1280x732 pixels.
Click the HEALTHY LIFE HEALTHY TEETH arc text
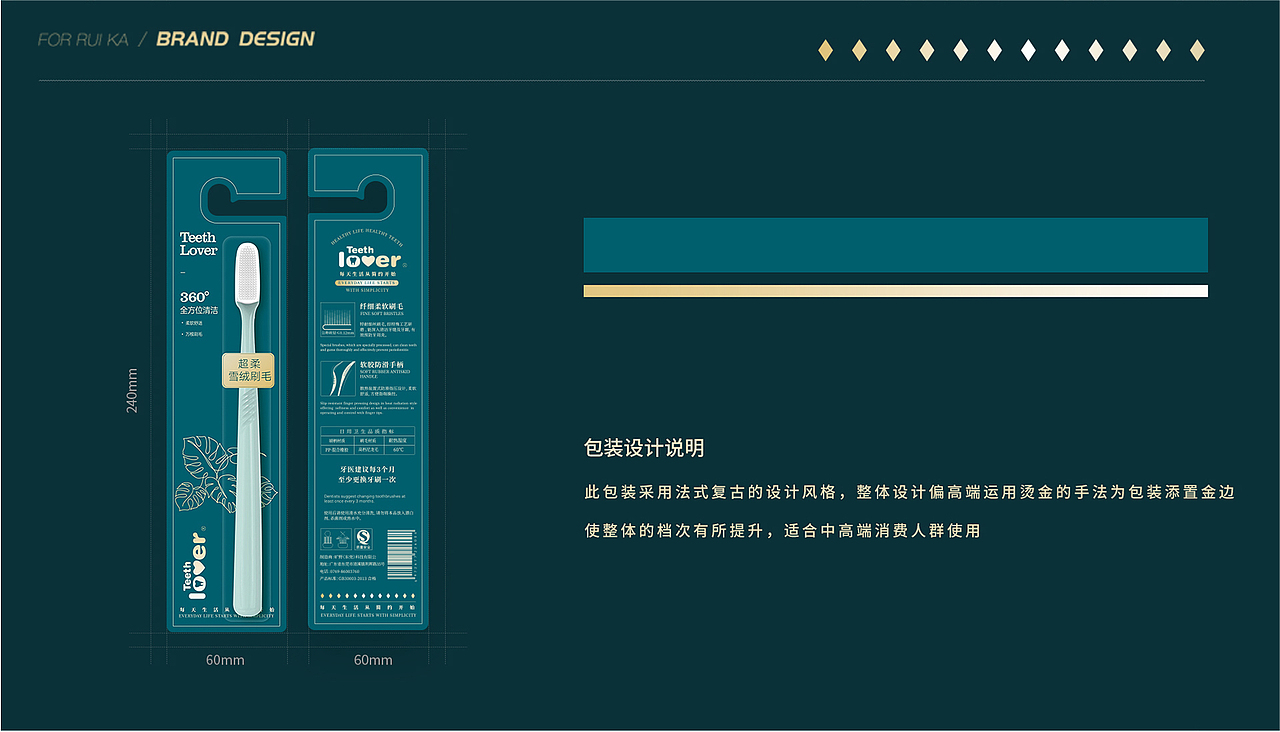pyautogui.click(x=367, y=239)
